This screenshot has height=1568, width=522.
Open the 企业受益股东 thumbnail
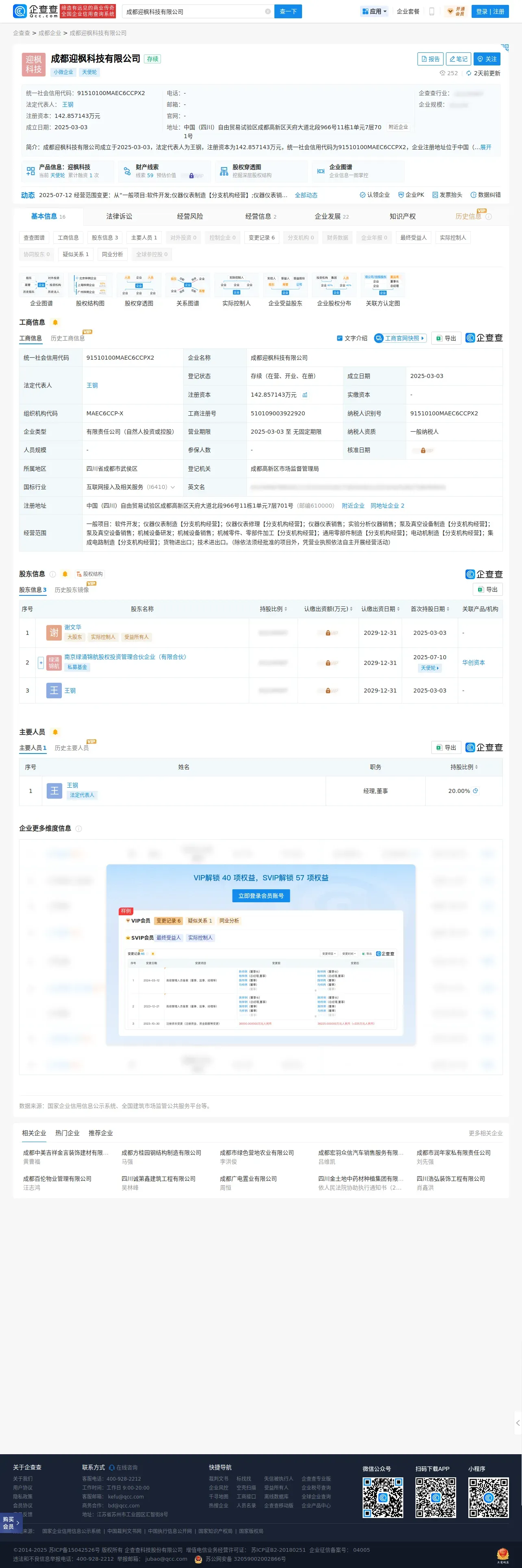click(x=285, y=290)
